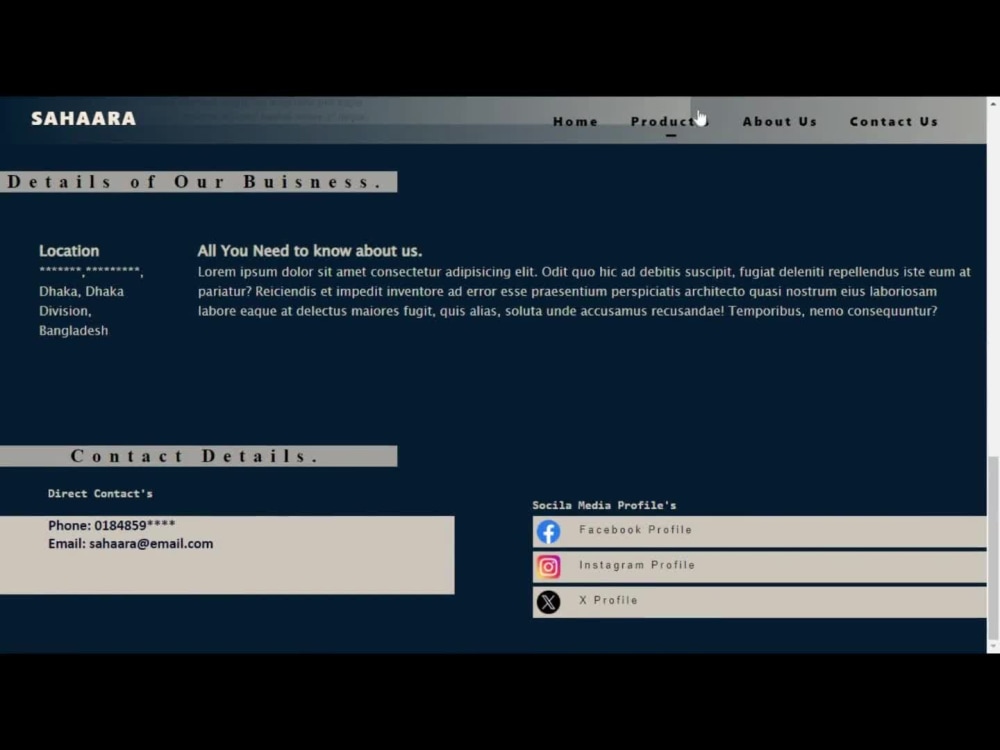Click the 'Details of Our Buisness.' banner

click(198, 182)
